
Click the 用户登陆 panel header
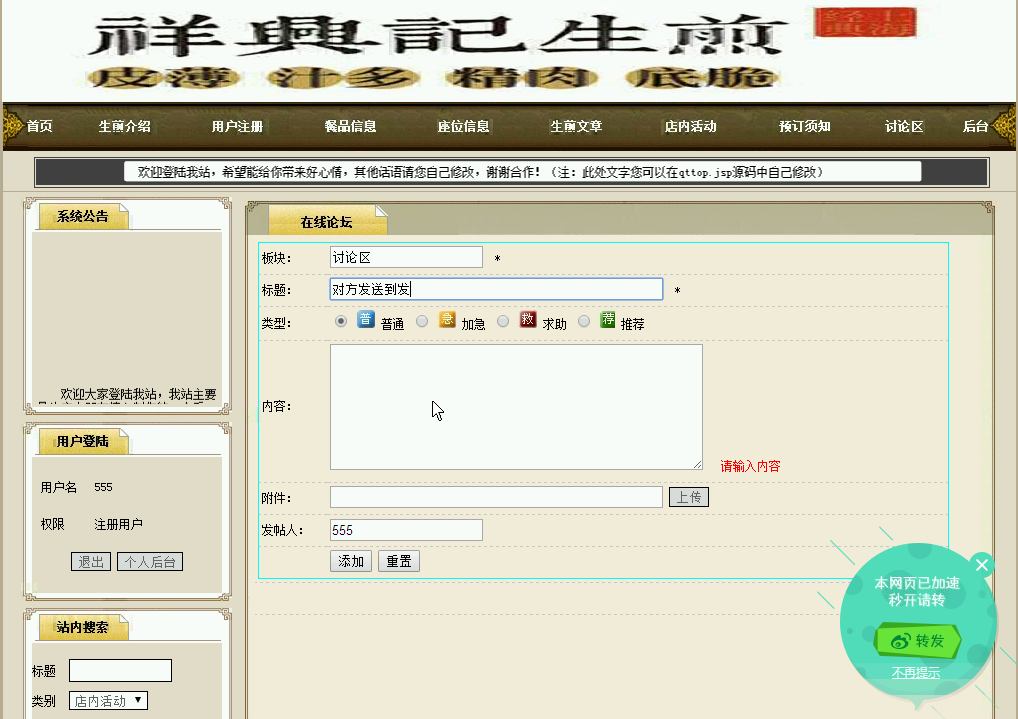[82, 442]
